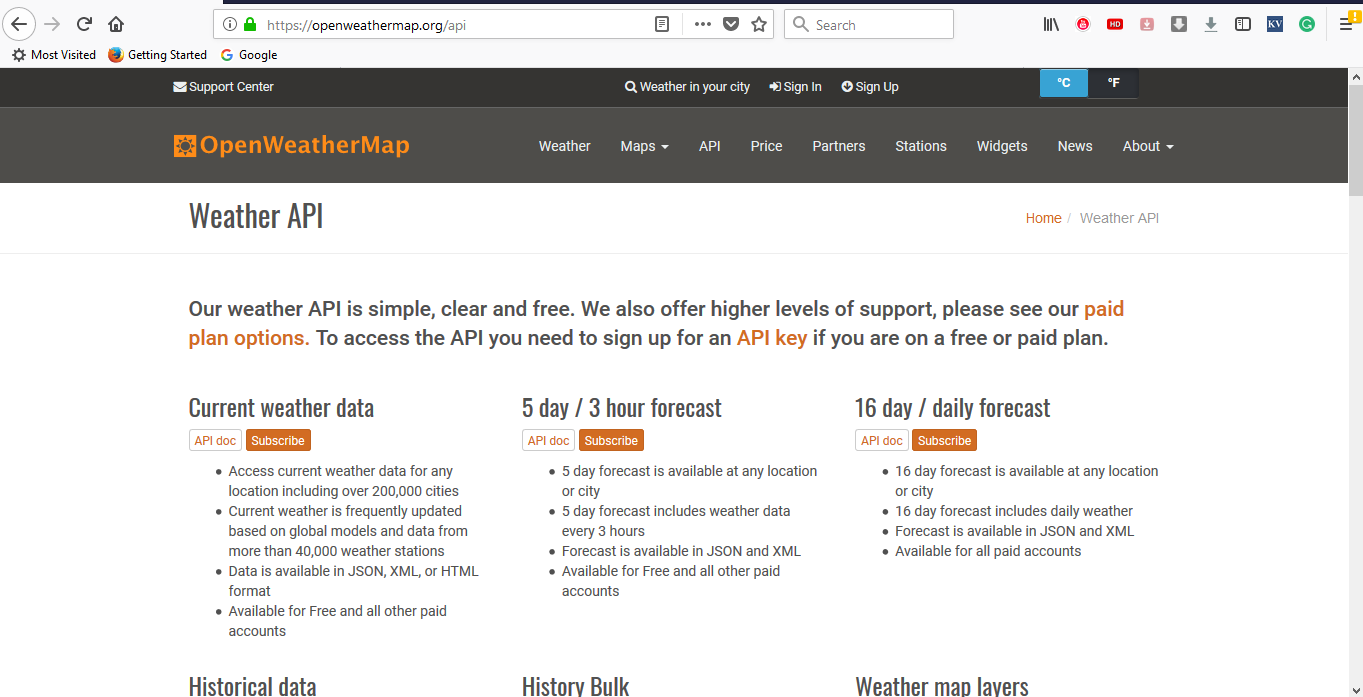Image resolution: width=1363 pixels, height=697 pixels.
Task: Click the scrollbar up arrow
Action: [x=1356, y=77]
